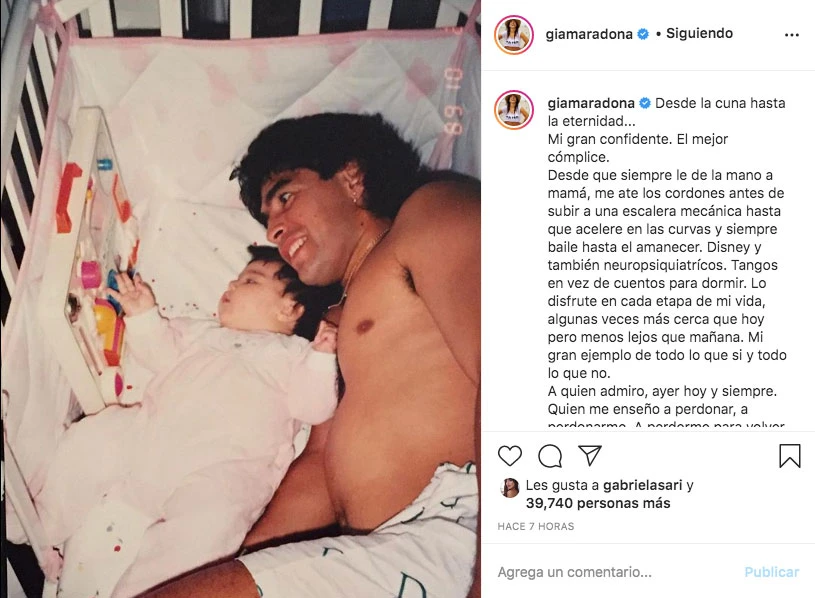Viewport: 815px width, 598px height.
Task: Open comments via speech bubble icon
Action: (x=549, y=456)
